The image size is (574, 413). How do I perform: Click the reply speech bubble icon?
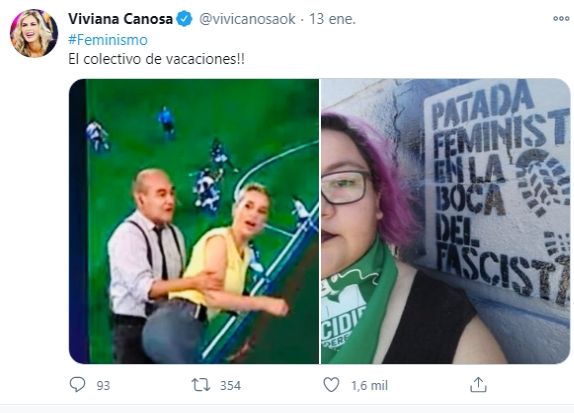pyautogui.click(x=77, y=385)
